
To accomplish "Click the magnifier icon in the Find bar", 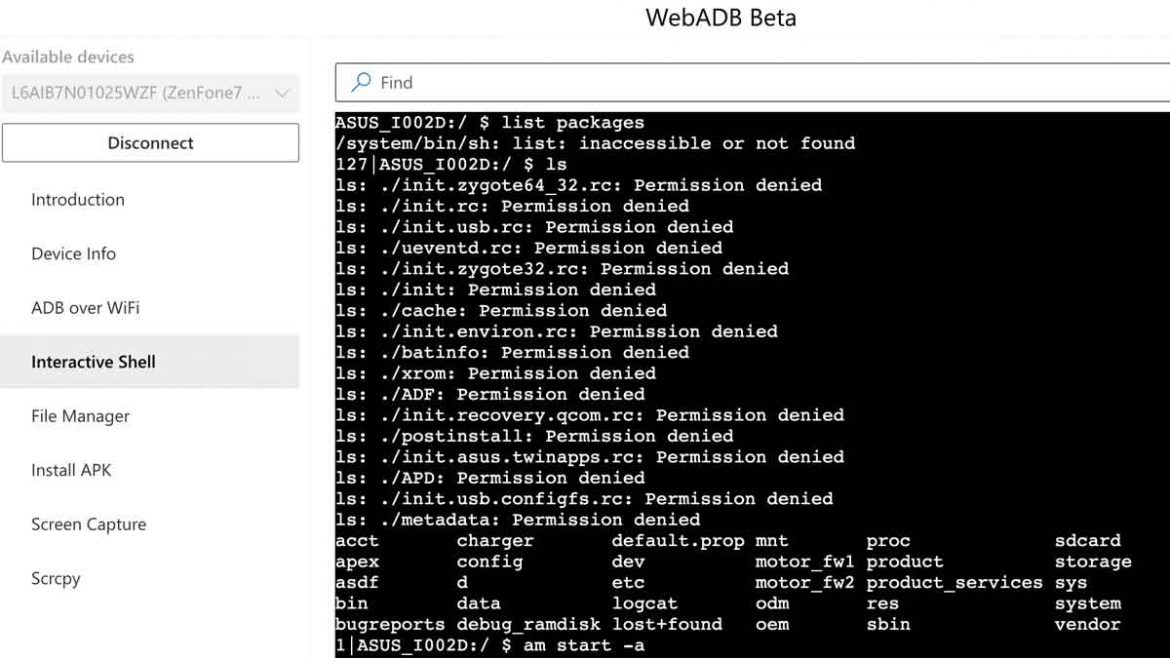I will click(361, 83).
